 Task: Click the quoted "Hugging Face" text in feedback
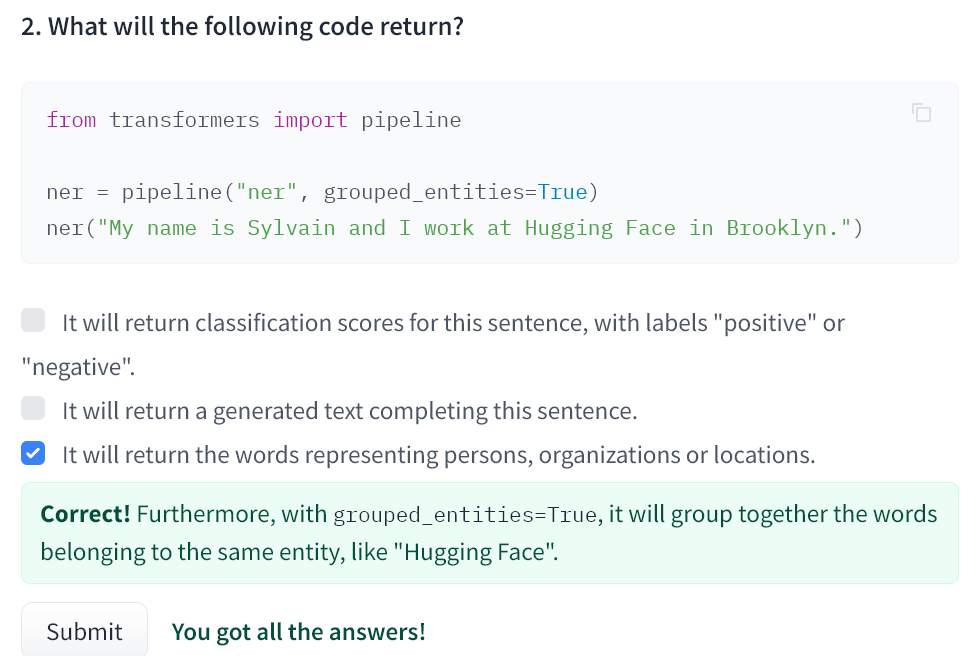pos(479,552)
